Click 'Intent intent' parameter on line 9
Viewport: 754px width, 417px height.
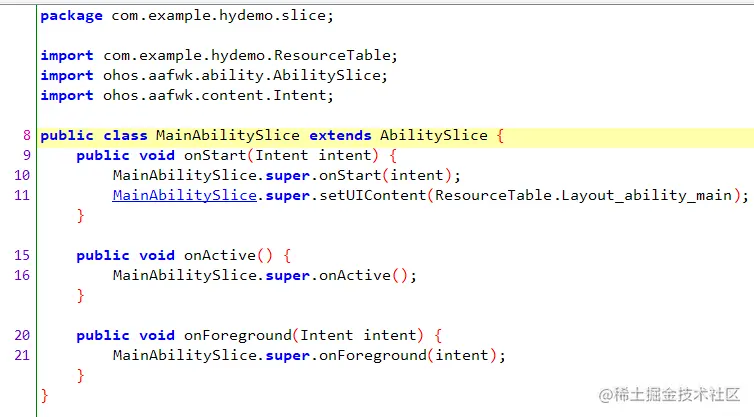[x=314, y=155]
